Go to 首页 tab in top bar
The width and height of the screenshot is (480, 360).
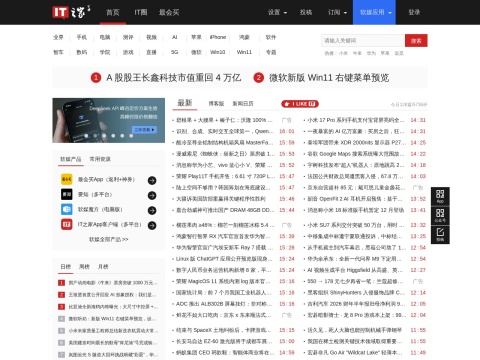[113, 12]
